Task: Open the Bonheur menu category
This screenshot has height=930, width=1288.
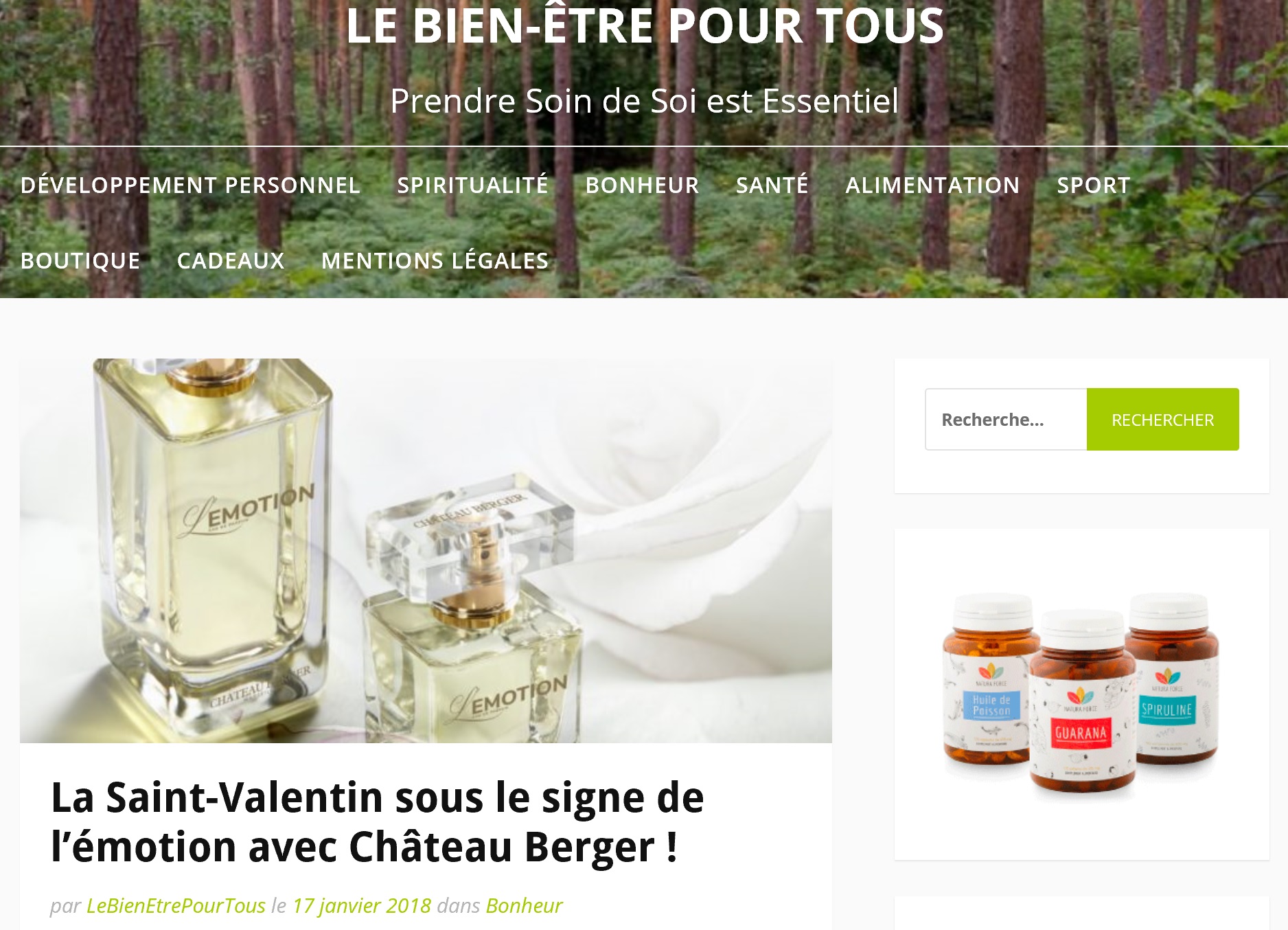Action: point(642,185)
